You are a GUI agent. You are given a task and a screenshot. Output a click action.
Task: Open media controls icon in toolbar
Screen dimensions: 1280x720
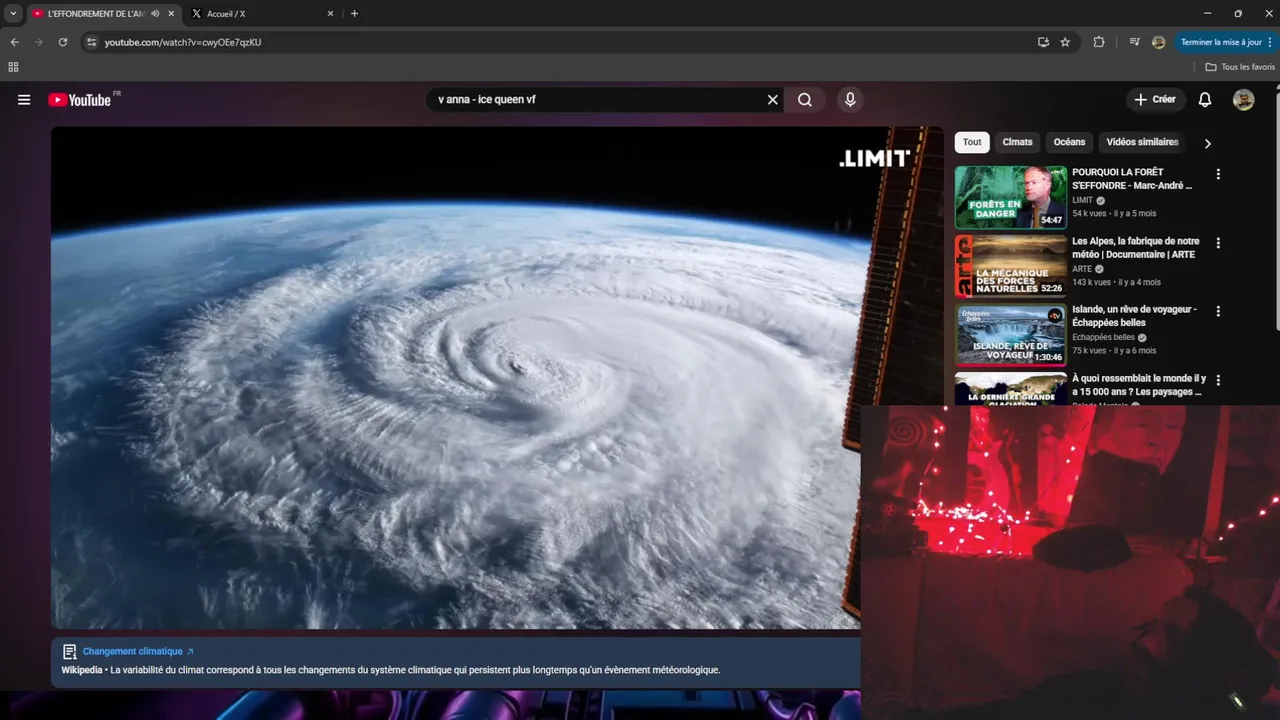(x=1134, y=42)
